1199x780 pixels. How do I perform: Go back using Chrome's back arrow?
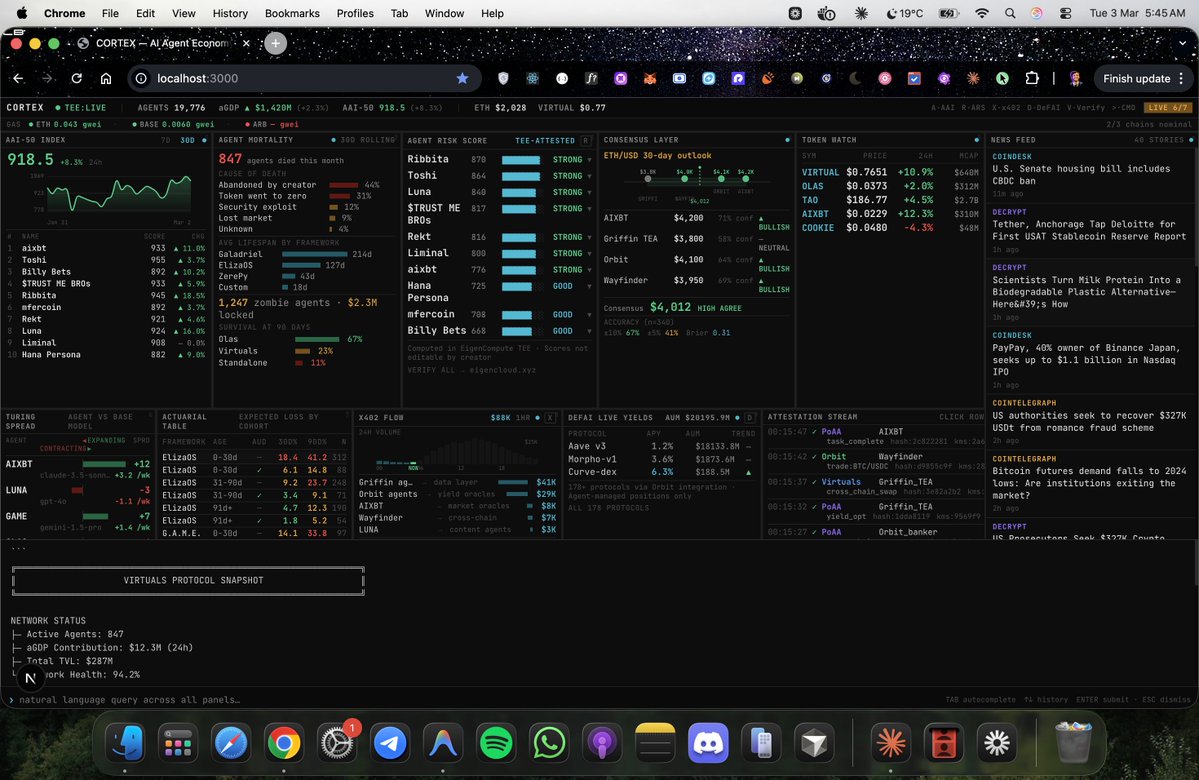(x=18, y=78)
